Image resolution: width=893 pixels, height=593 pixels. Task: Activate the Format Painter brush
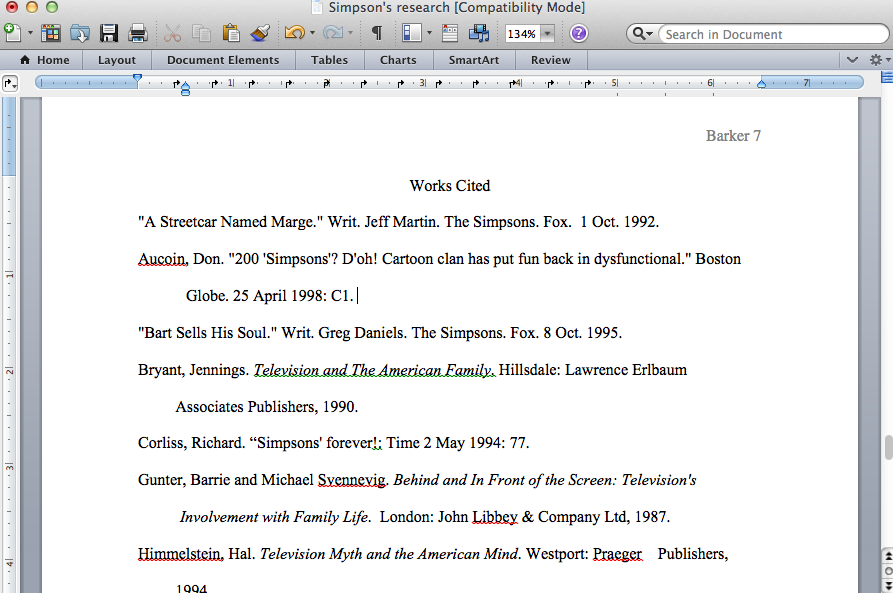click(x=260, y=33)
